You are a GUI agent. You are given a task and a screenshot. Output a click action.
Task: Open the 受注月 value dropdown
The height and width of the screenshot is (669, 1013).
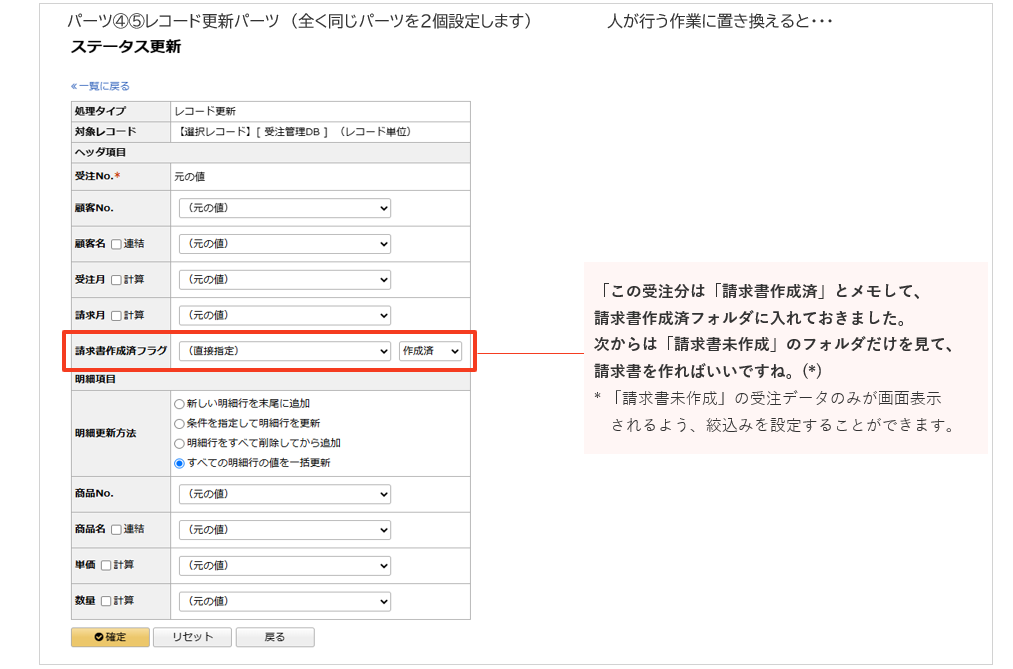point(283,279)
